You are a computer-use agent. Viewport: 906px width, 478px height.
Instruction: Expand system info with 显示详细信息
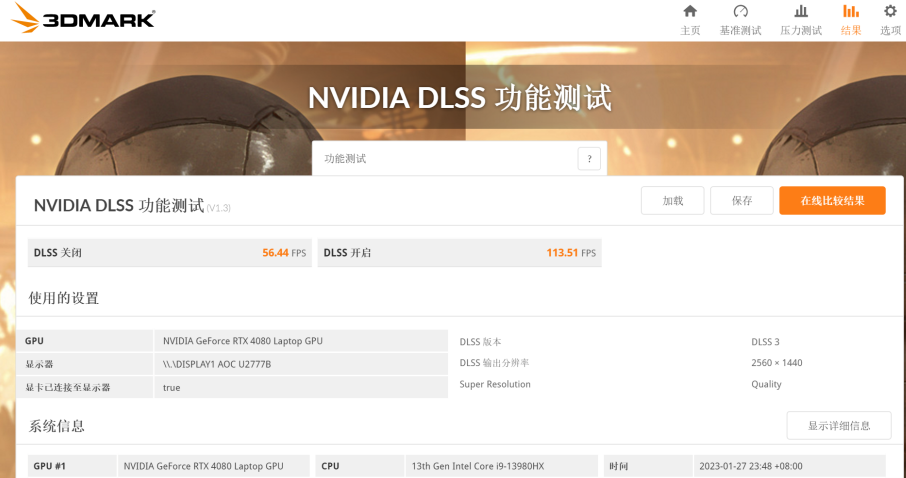click(x=838, y=425)
